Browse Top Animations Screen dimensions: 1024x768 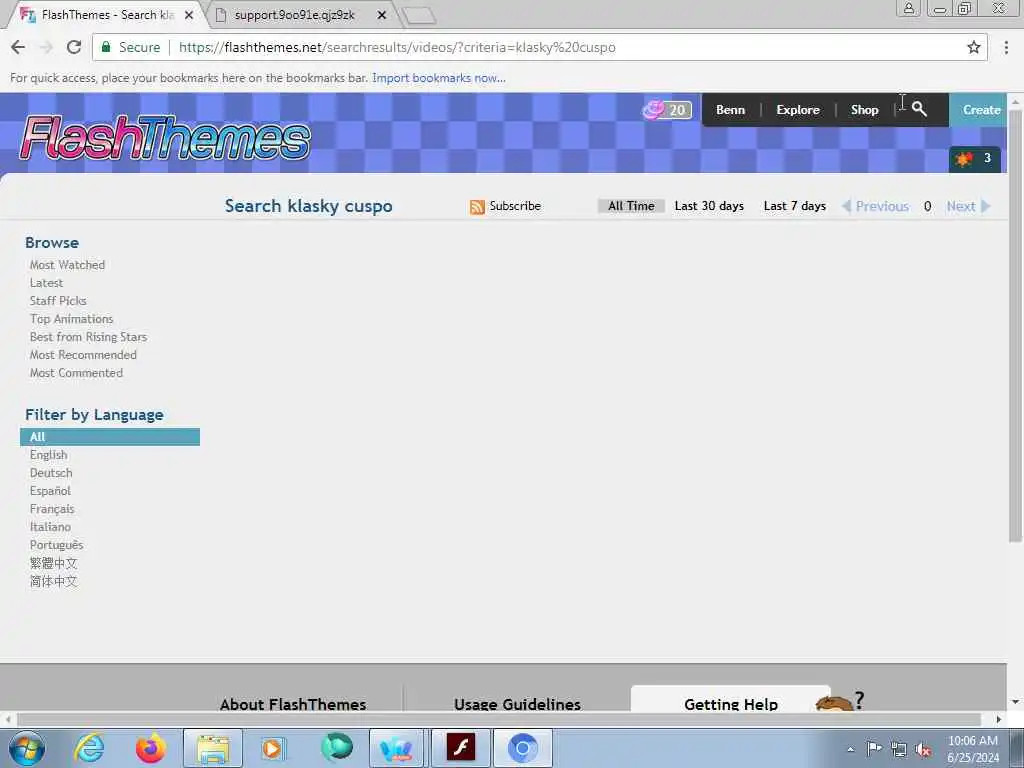click(71, 319)
